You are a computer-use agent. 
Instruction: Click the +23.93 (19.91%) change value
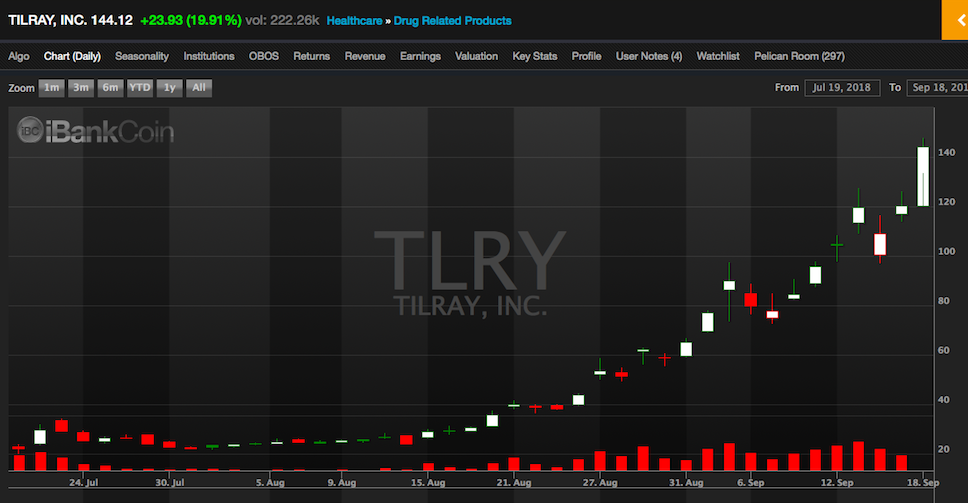click(191, 20)
